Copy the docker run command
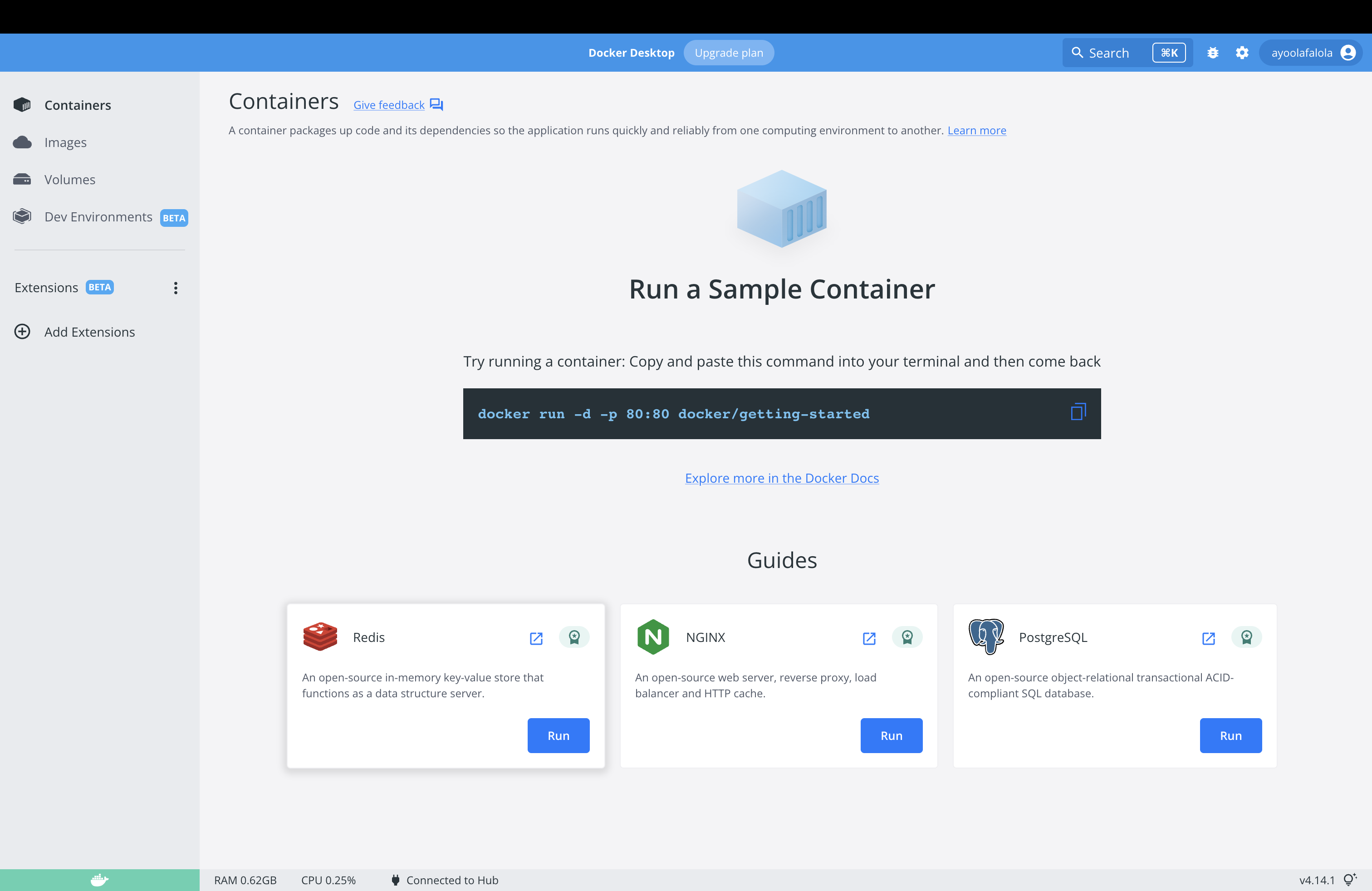The image size is (1372, 891). (1078, 412)
